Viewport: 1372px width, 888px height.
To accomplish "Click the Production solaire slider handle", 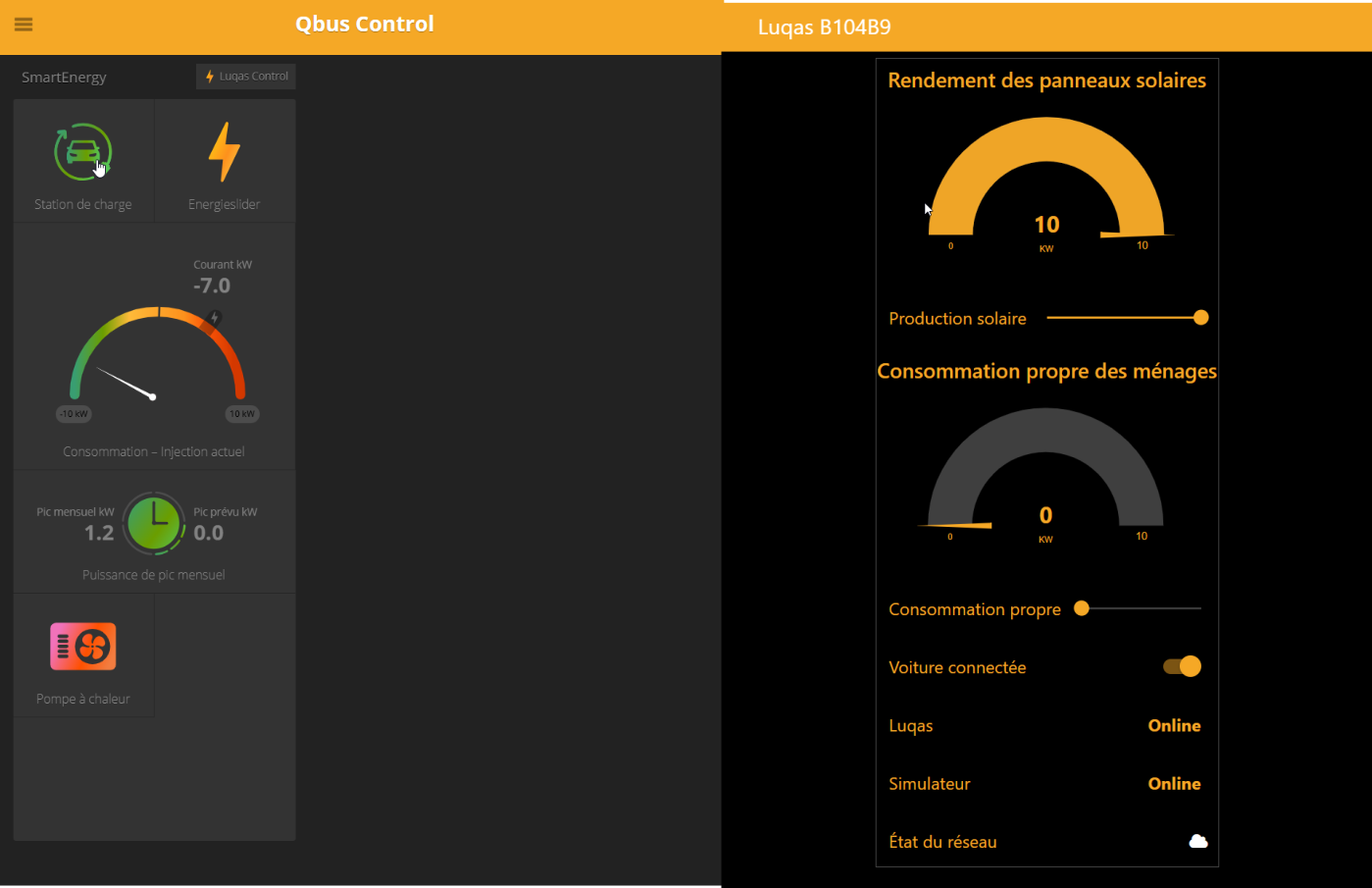I will pos(1200,318).
